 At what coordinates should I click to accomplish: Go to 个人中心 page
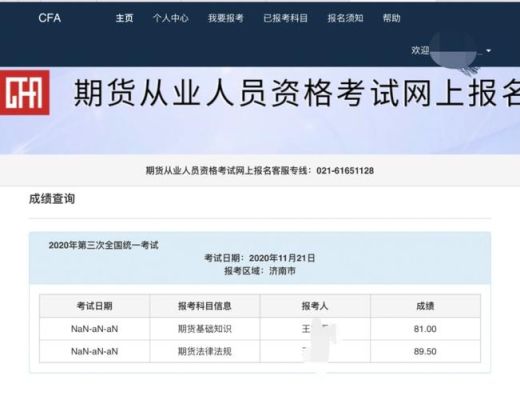click(x=171, y=18)
